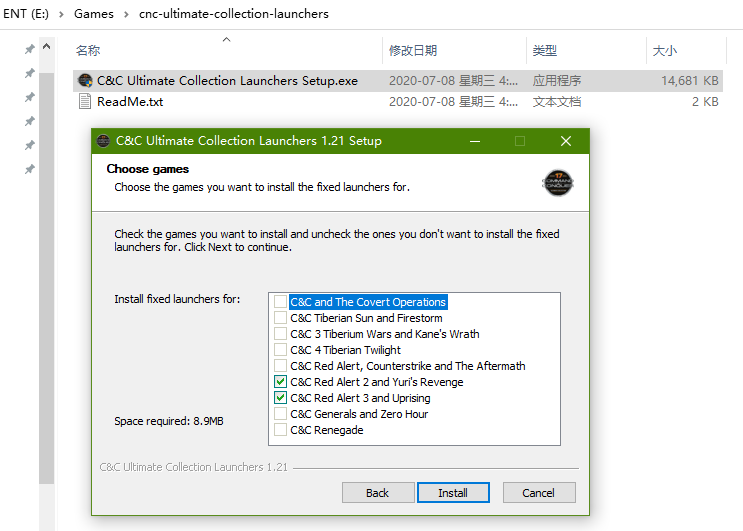Enable C&C Tiberian Sun and Firestorm checkbox
Screen dimensions: 743x531
(280, 318)
